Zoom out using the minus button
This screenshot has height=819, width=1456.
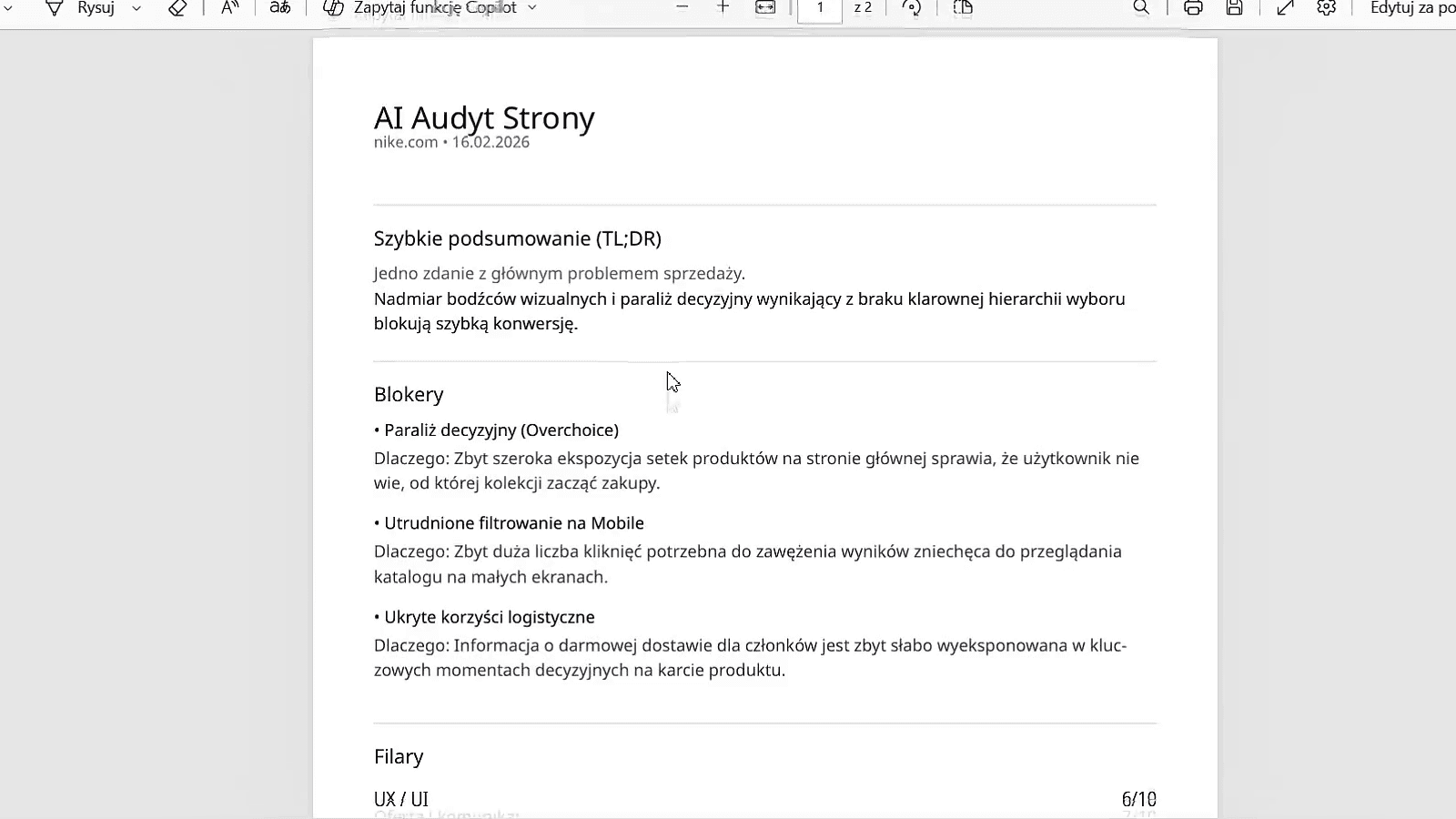(682, 8)
